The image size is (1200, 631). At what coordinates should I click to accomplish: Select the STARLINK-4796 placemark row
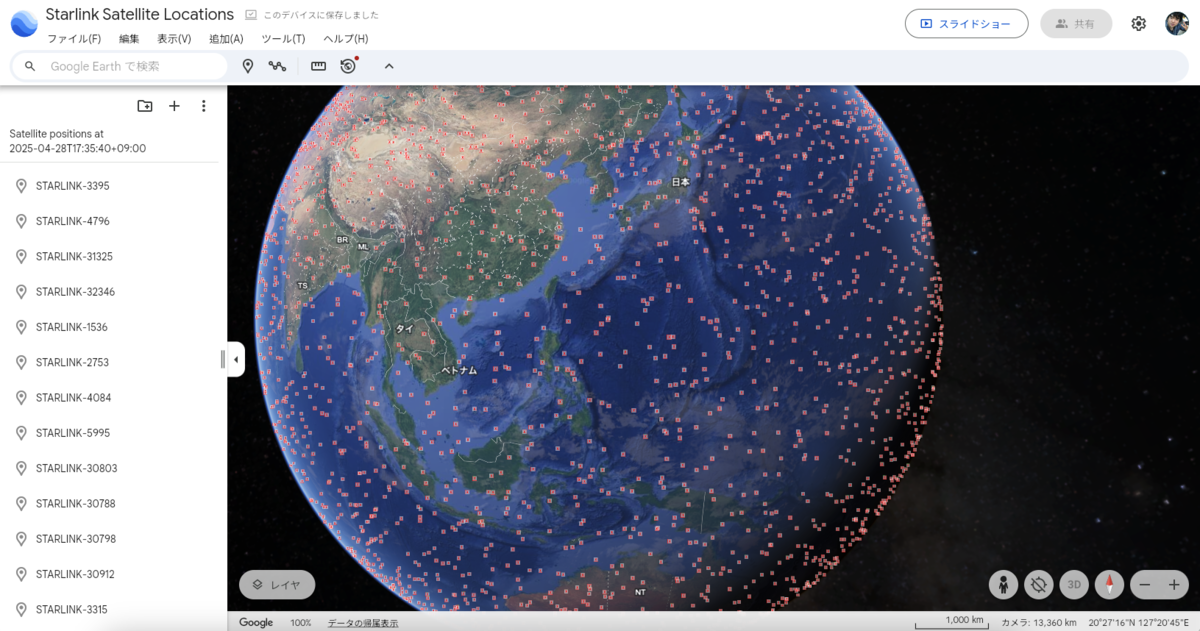tap(113, 221)
